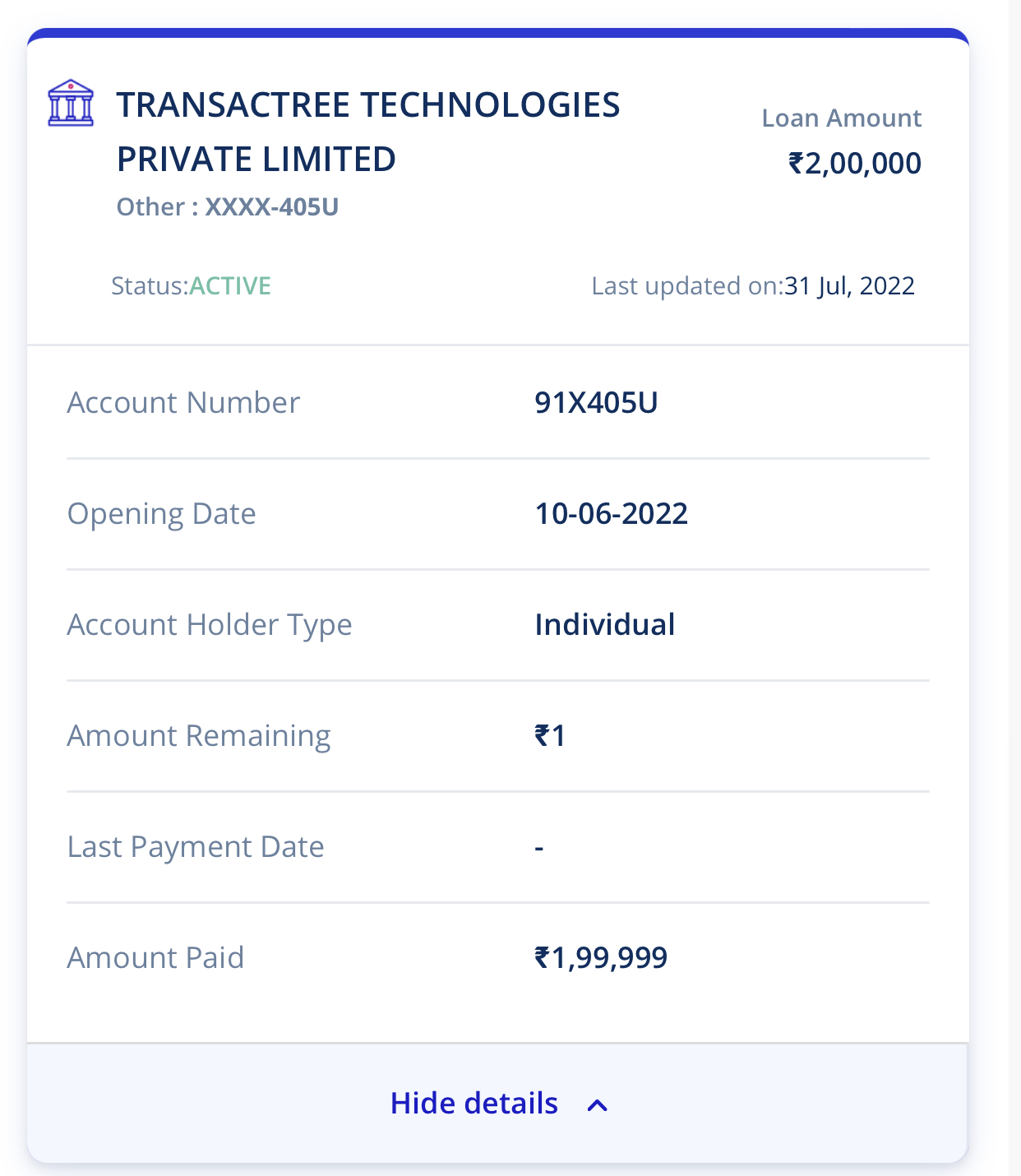Click TRANSACTREE TECHNOLOGIES PRIVATE LIMITED title
The height and width of the screenshot is (1176, 1021).
pos(367,132)
